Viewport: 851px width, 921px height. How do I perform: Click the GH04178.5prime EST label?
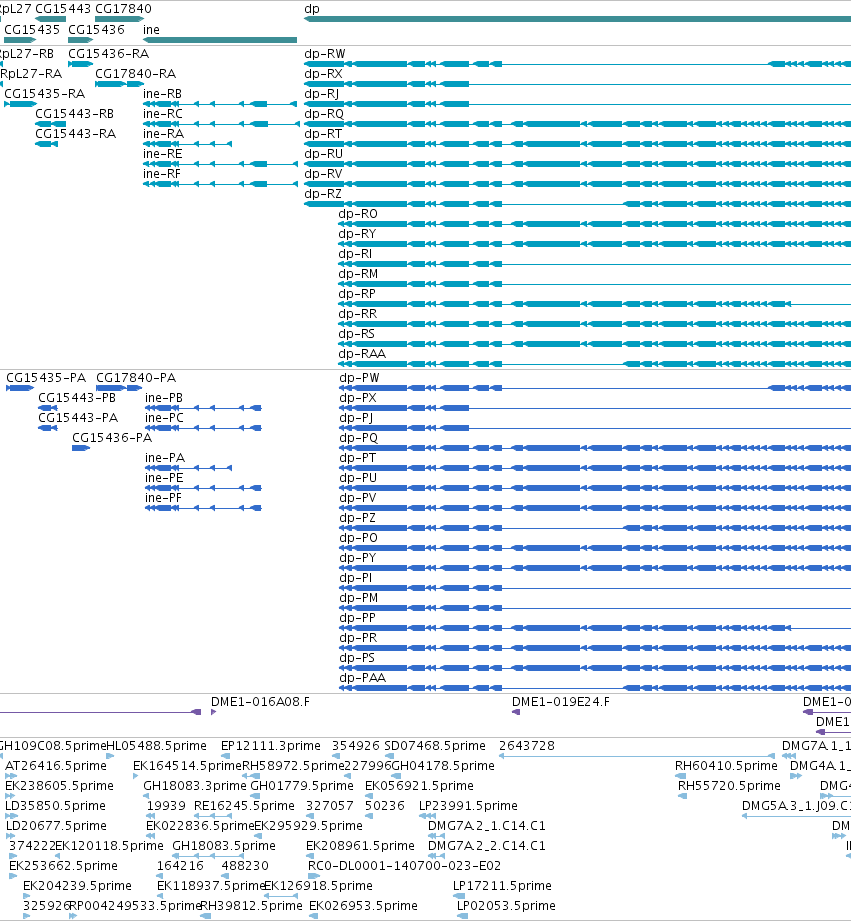pyautogui.click(x=443, y=765)
